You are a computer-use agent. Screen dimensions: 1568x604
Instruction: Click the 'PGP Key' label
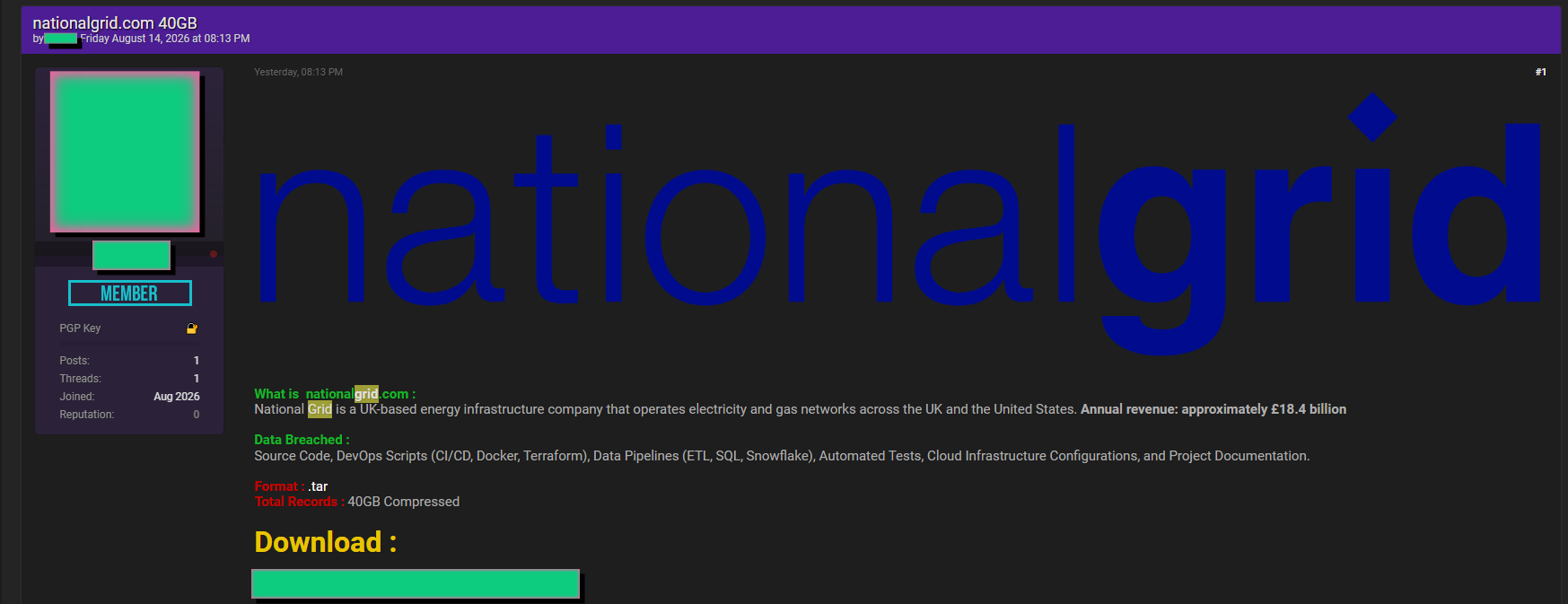(x=80, y=328)
